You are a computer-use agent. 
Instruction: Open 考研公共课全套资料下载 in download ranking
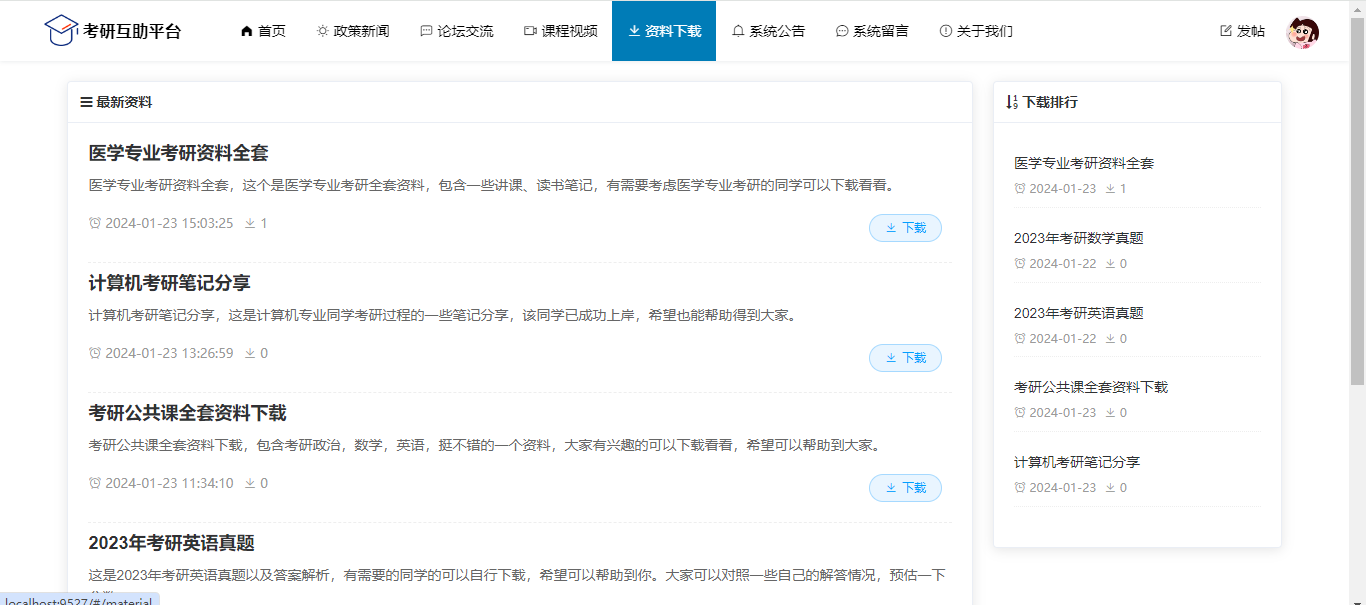1091,387
